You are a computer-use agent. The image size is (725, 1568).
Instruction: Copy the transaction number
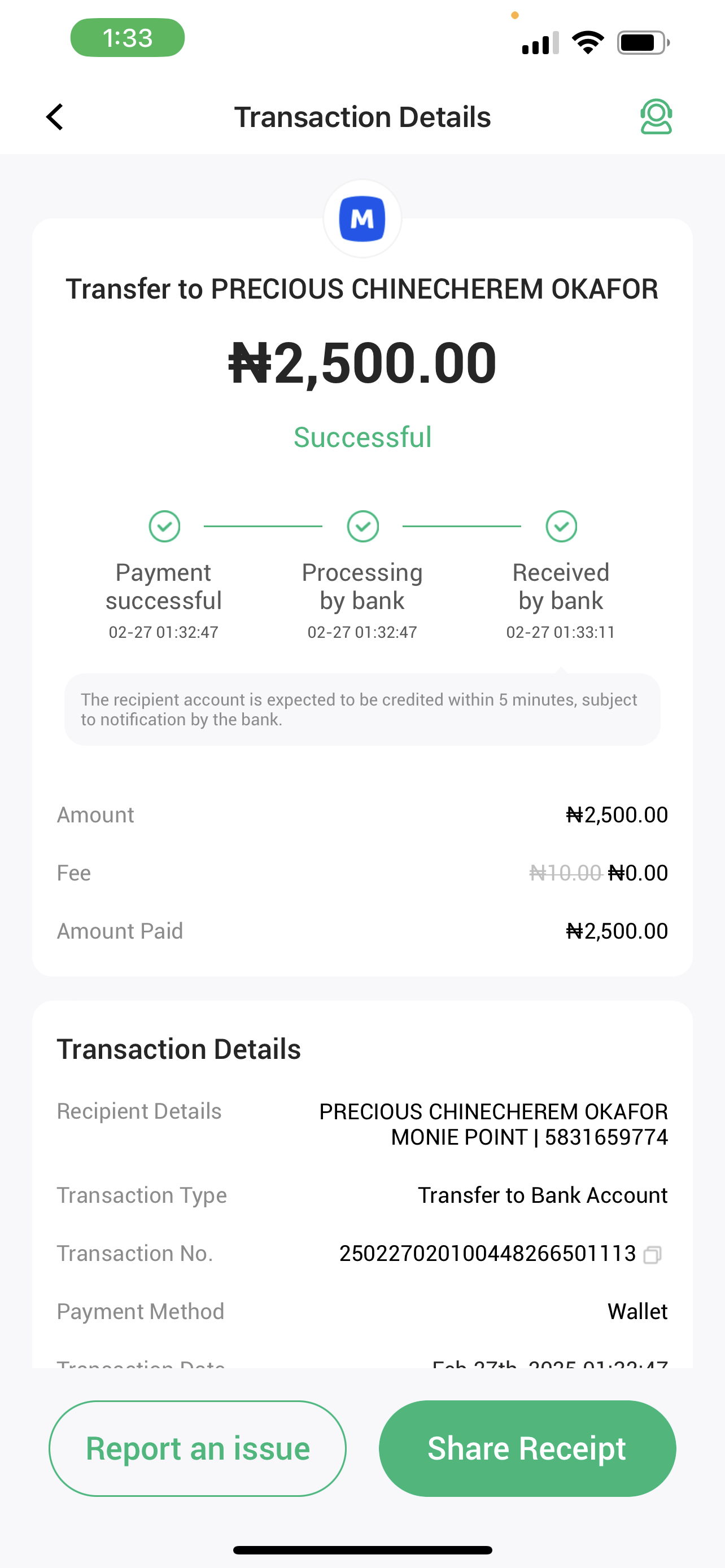pos(653,1255)
